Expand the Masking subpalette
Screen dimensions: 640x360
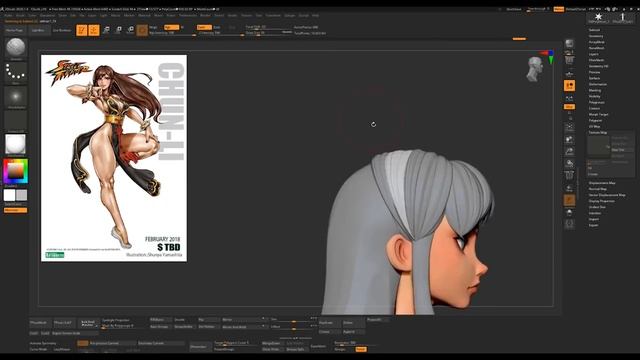[x=595, y=90]
